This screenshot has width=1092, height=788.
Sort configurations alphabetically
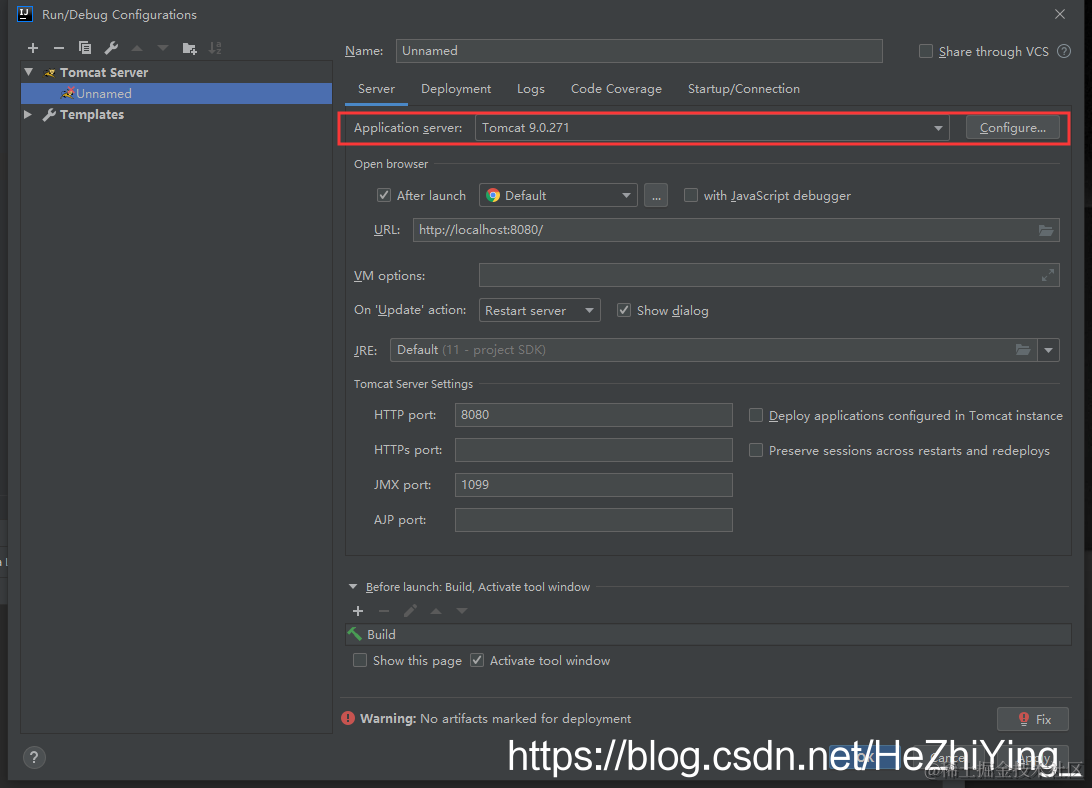(215, 48)
